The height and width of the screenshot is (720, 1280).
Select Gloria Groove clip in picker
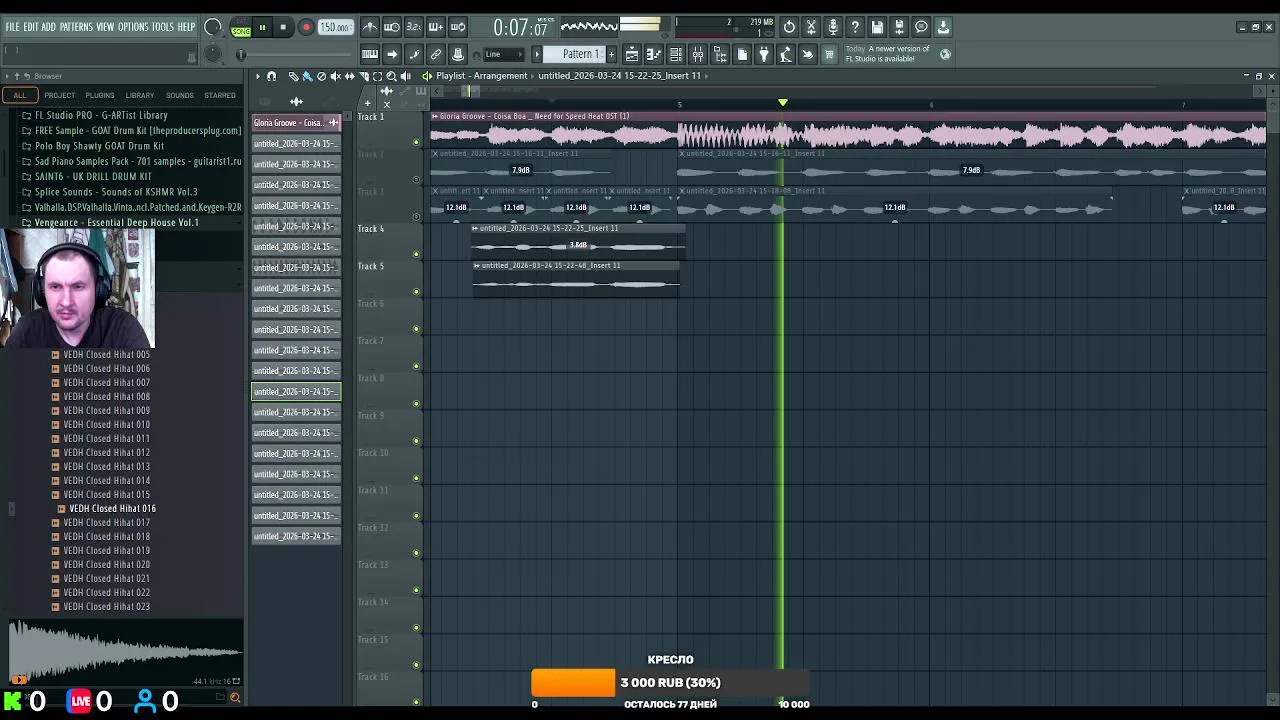point(296,123)
